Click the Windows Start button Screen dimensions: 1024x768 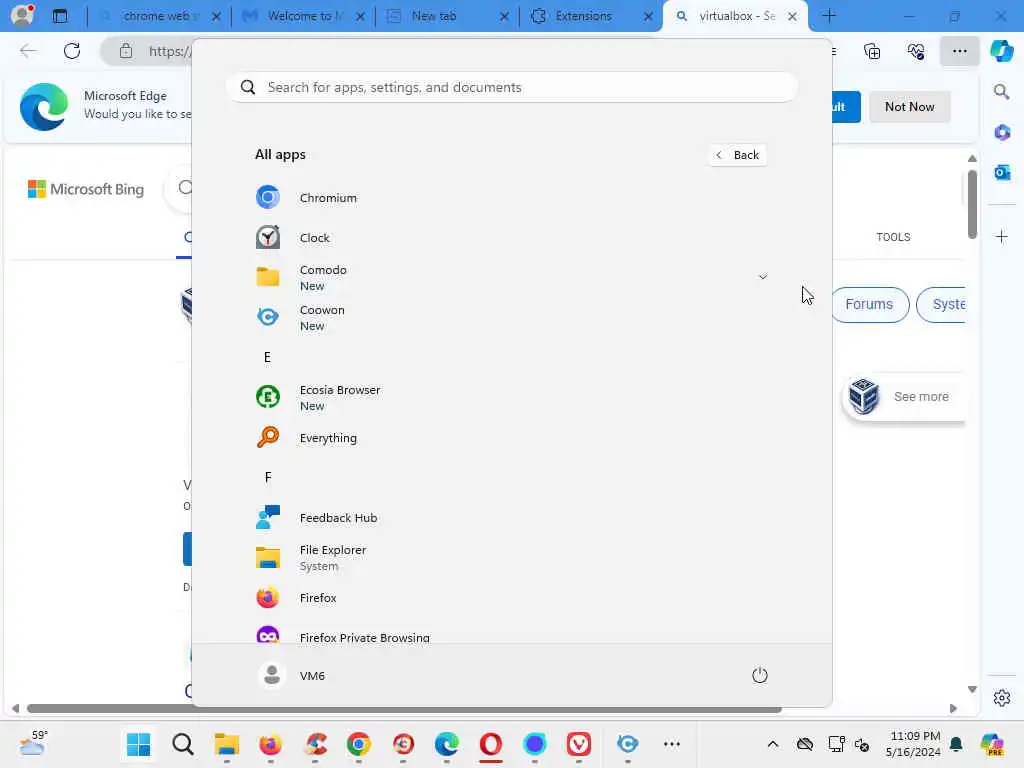tap(138, 744)
